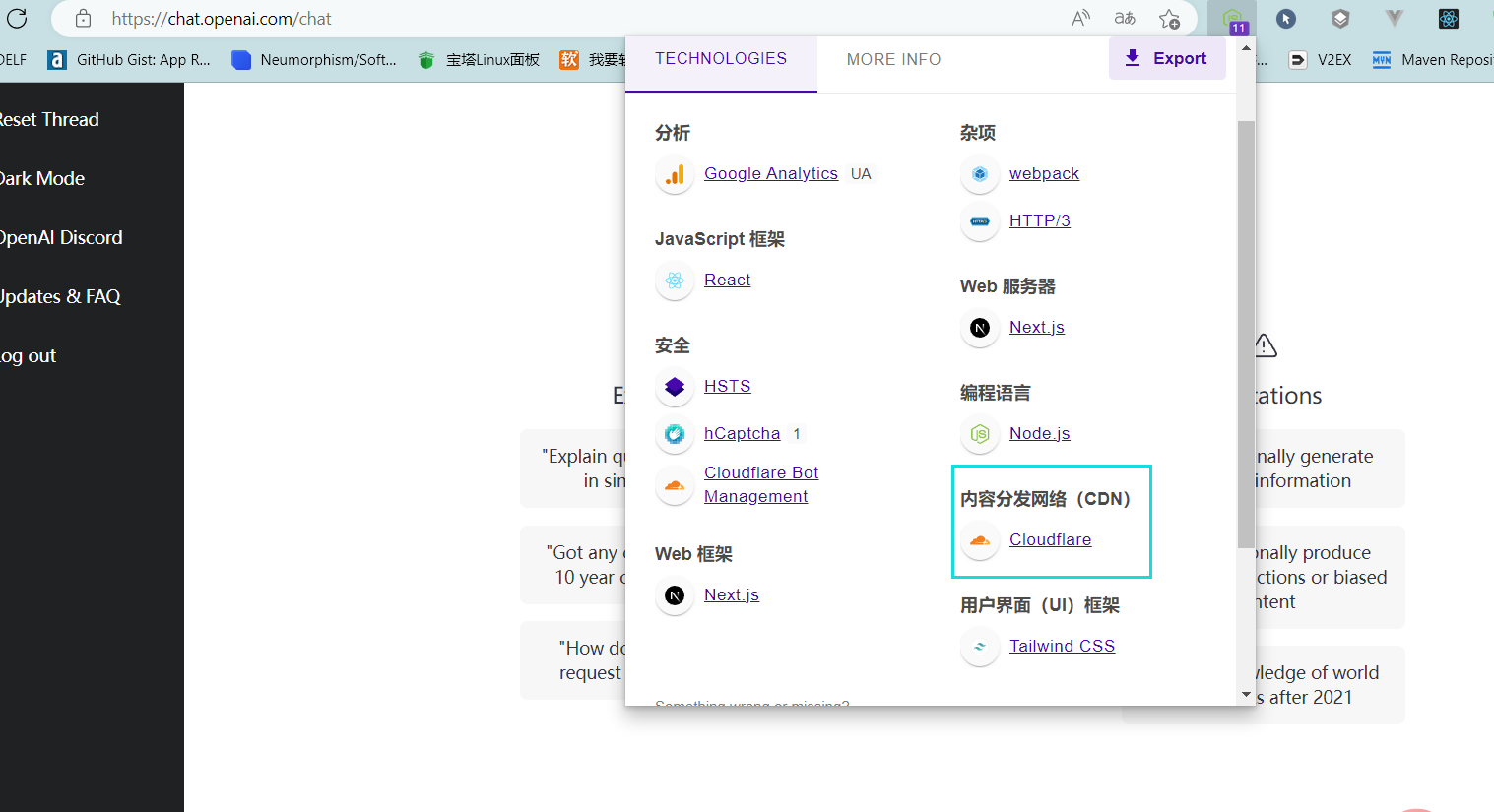Click the Next.js icon under Web 服务器
Screen dimensions: 1494x812
(x=980, y=328)
